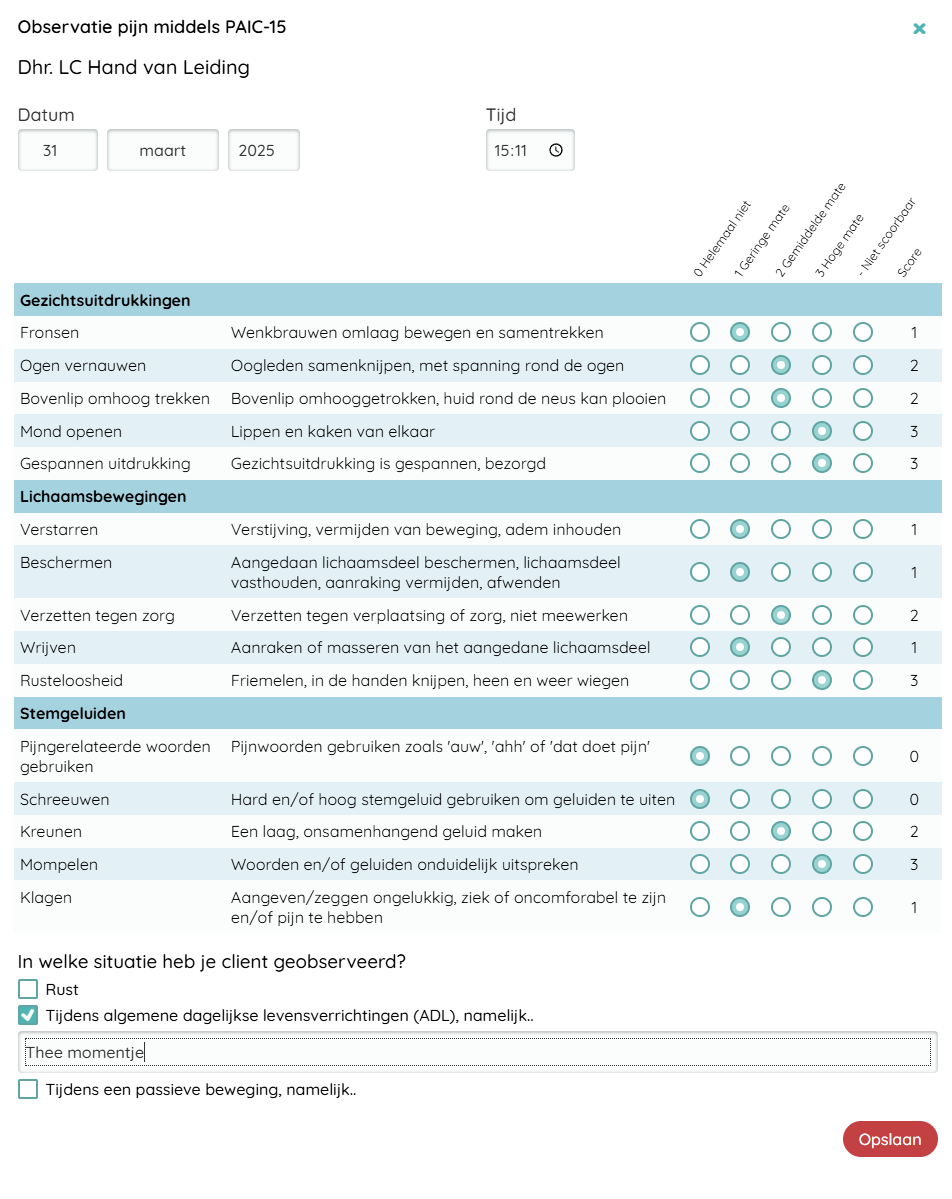Mark Mond openen as 'Niet scoorbaar'
This screenshot has width=952, height=1199.
tap(863, 431)
